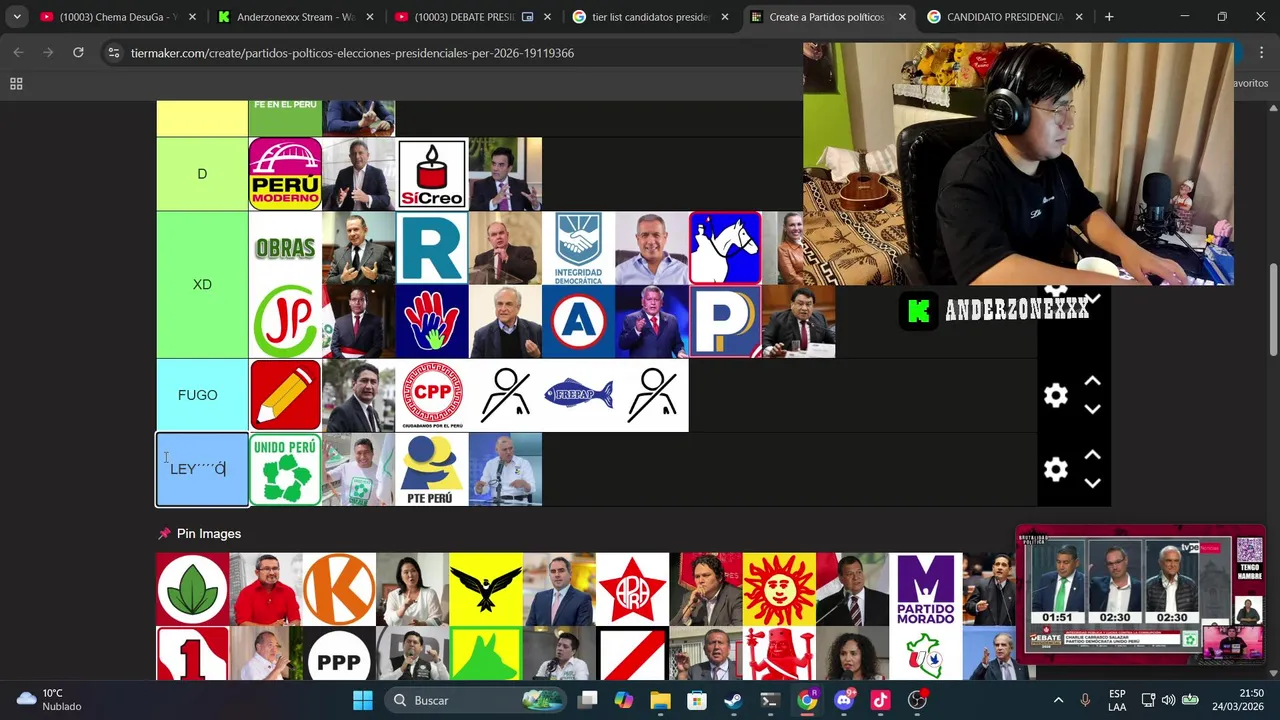Click the smiling sun party logo

pyautogui.click(x=779, y=589)
